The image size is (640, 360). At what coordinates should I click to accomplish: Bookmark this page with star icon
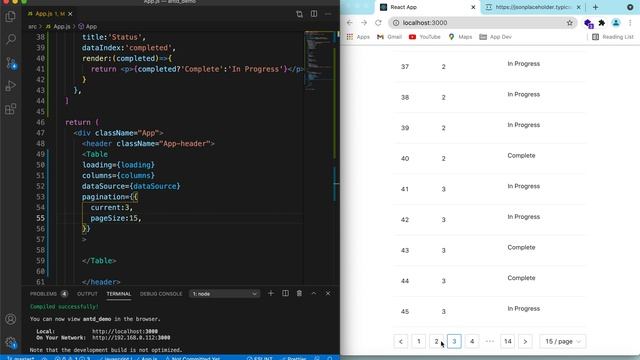[570, 23]
